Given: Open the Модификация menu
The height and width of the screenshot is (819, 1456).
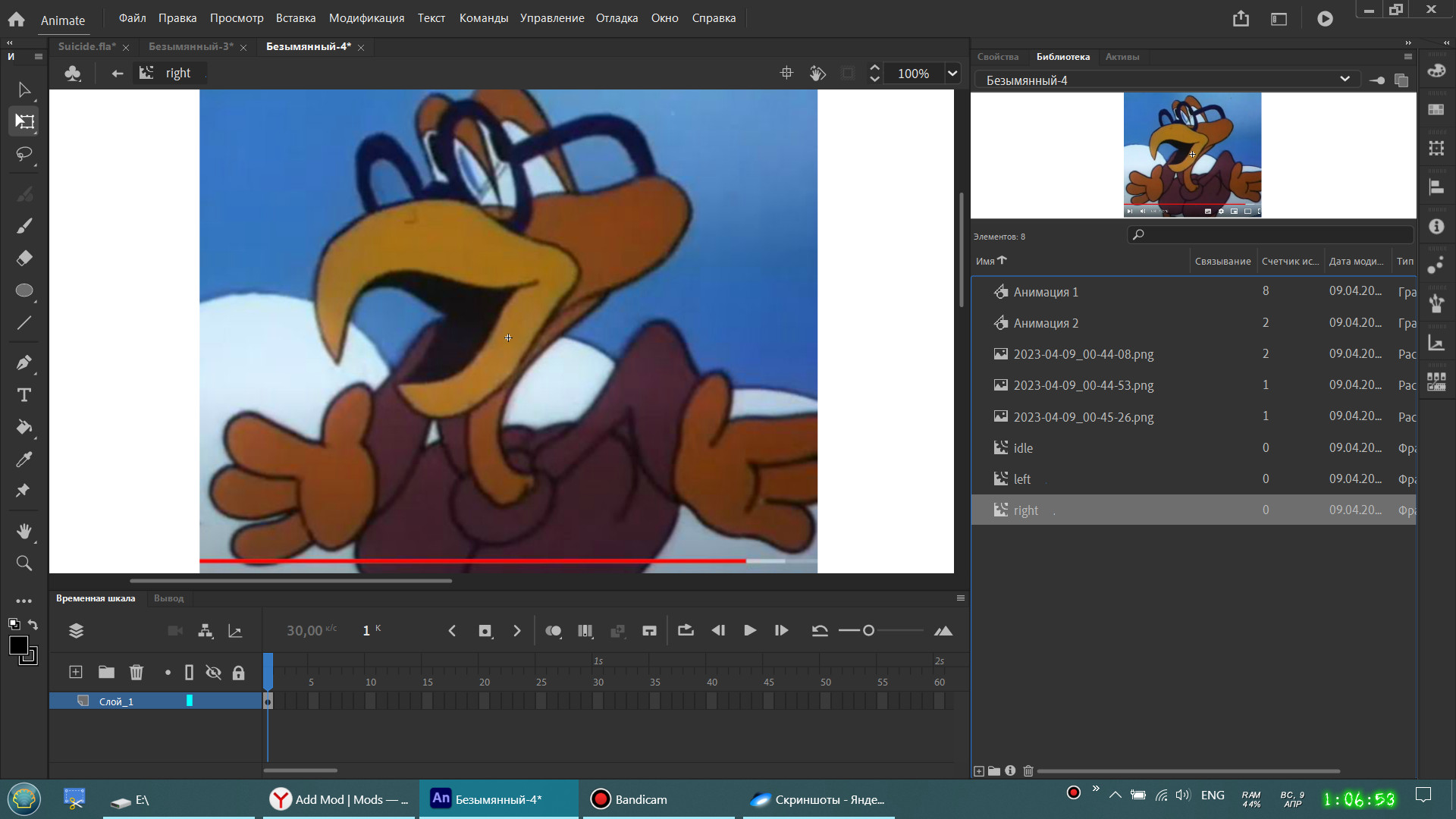Looking at the screenshot, I should [366, 18].
